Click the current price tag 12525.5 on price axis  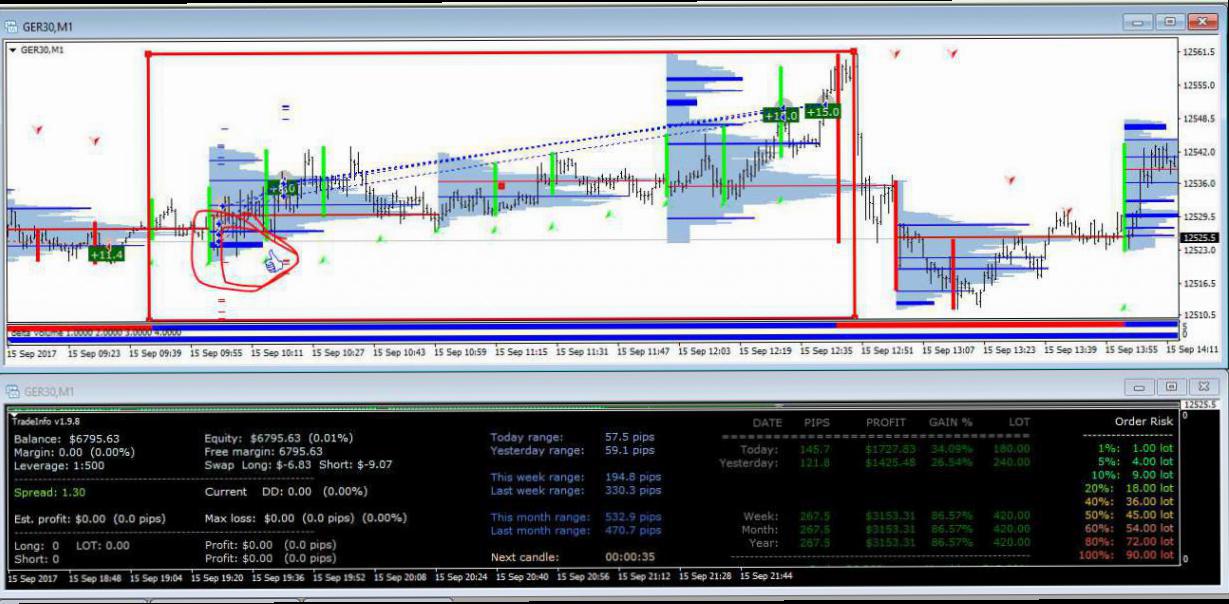coord(1199,238)
